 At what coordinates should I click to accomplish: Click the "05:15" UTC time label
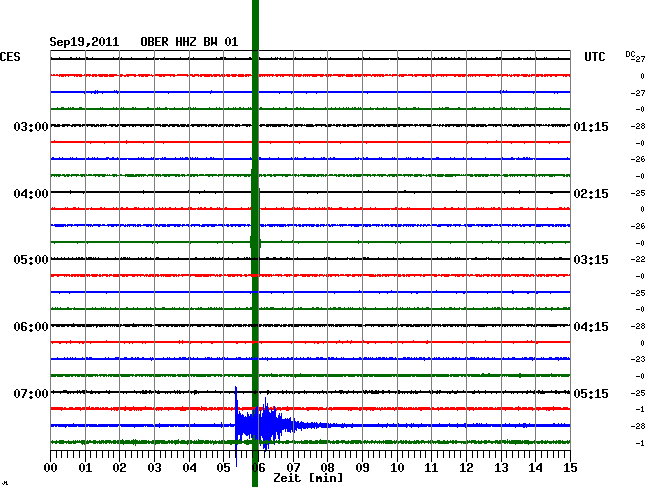click(x=591, y=393)
